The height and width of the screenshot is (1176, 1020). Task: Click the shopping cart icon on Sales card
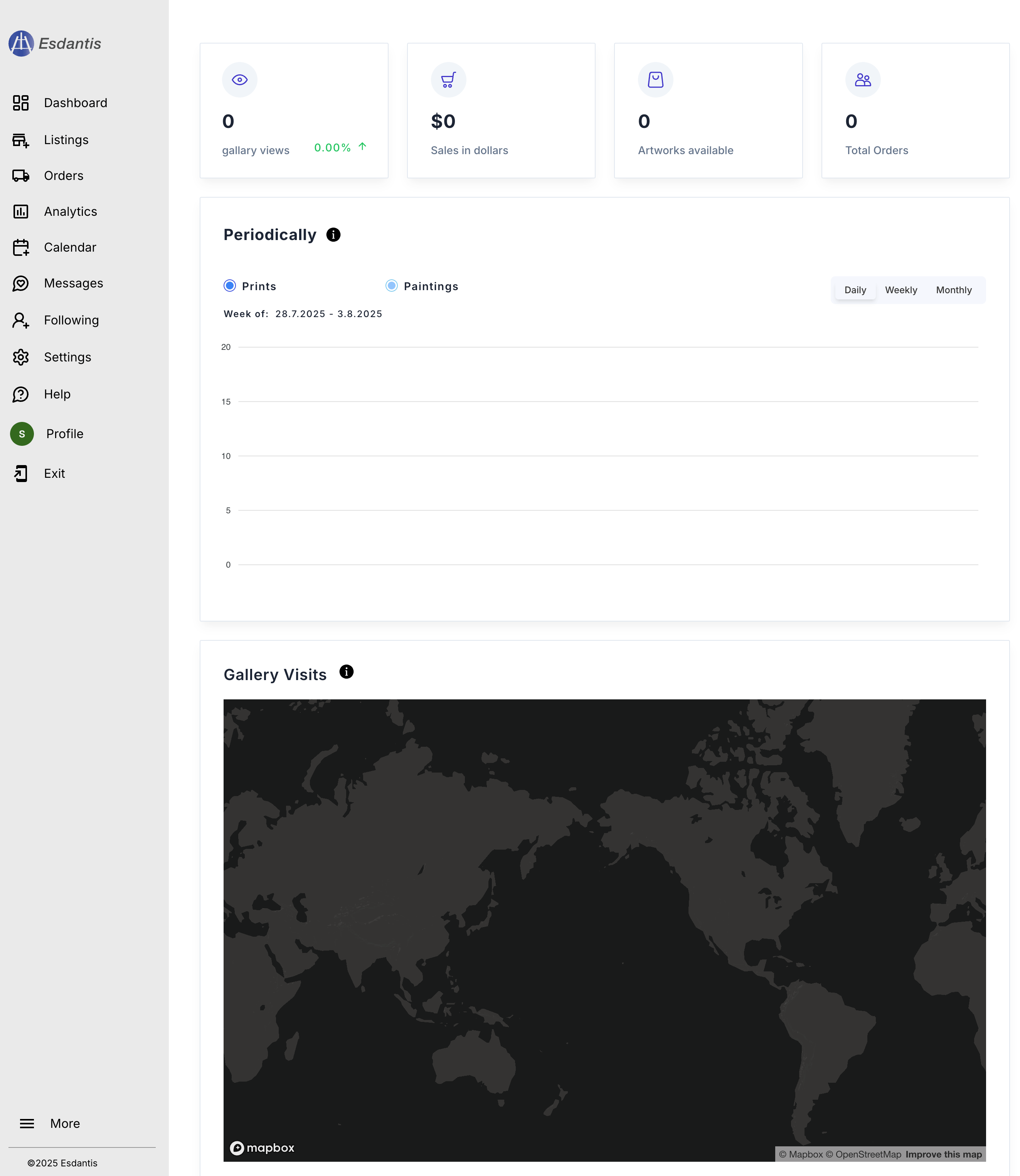tap(448, 80)
